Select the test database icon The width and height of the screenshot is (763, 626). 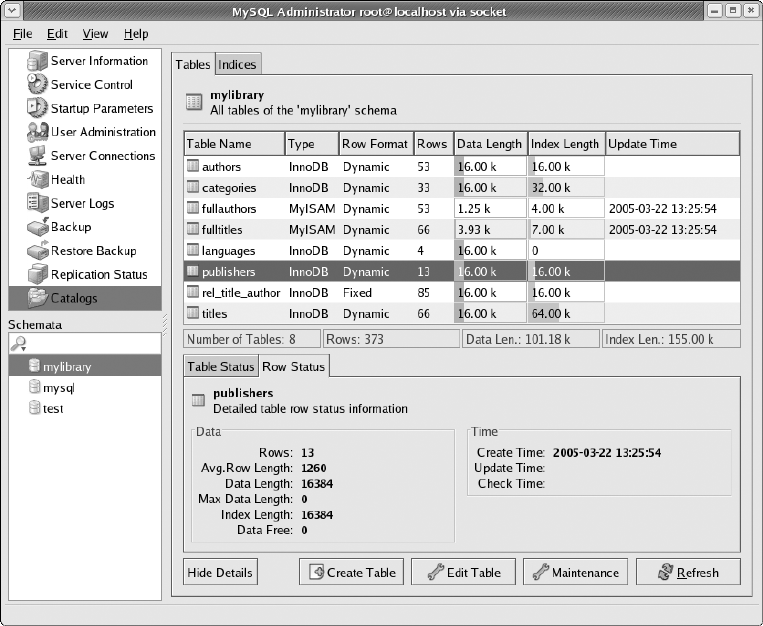pyautogui.click(x=34, y=408)
